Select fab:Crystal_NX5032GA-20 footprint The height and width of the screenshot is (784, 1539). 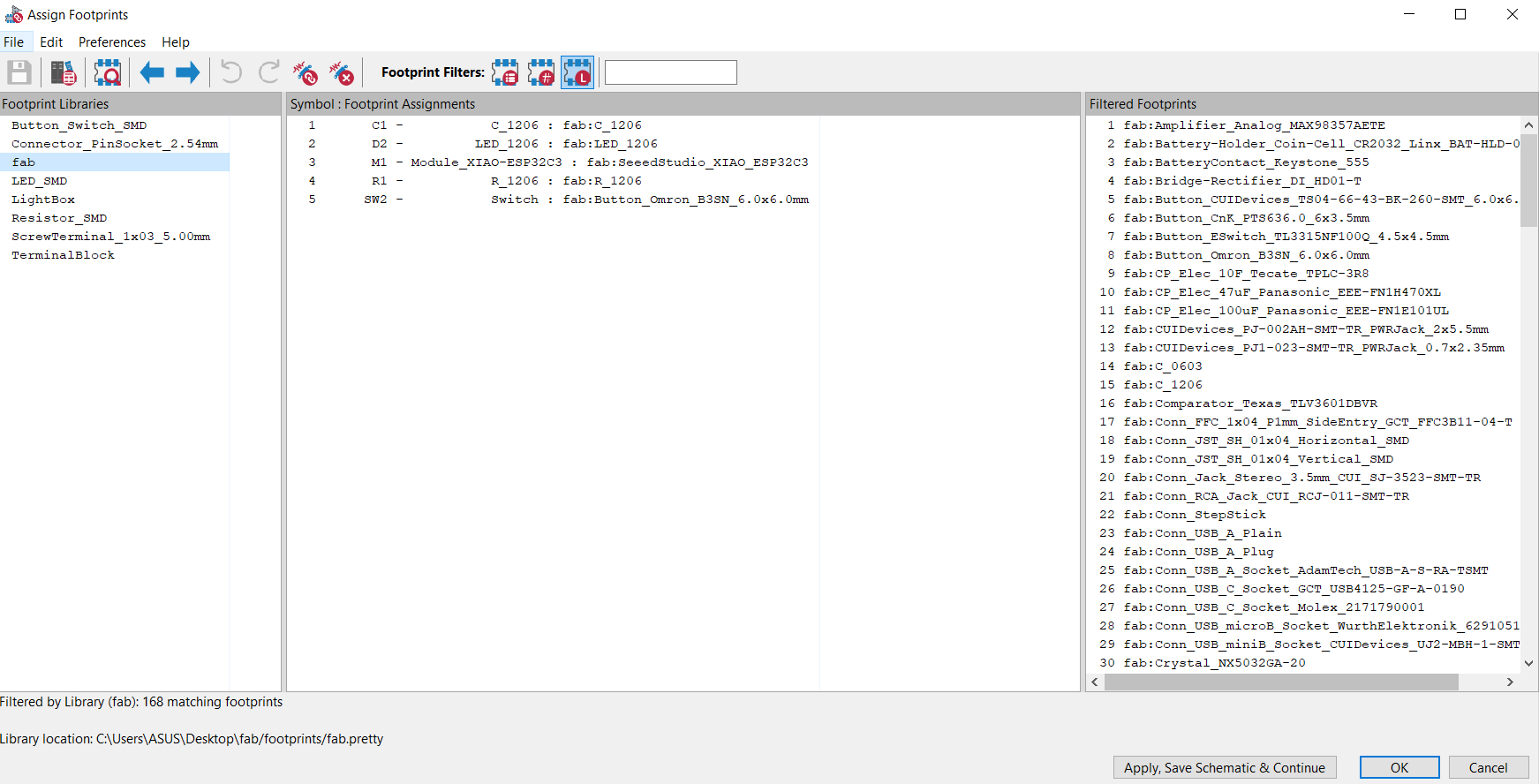(x=1214, y=663)
